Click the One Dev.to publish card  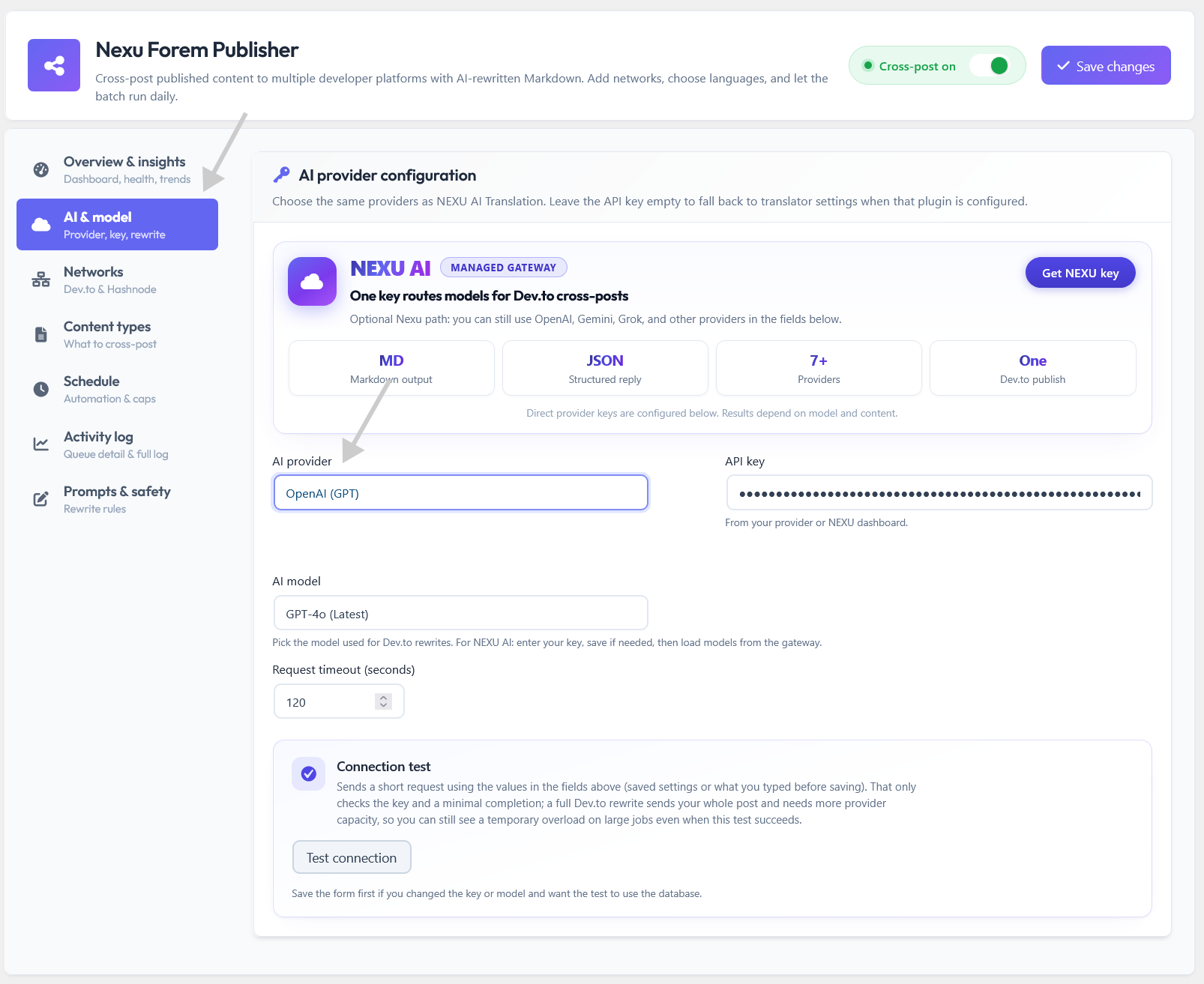(1032, 368)
